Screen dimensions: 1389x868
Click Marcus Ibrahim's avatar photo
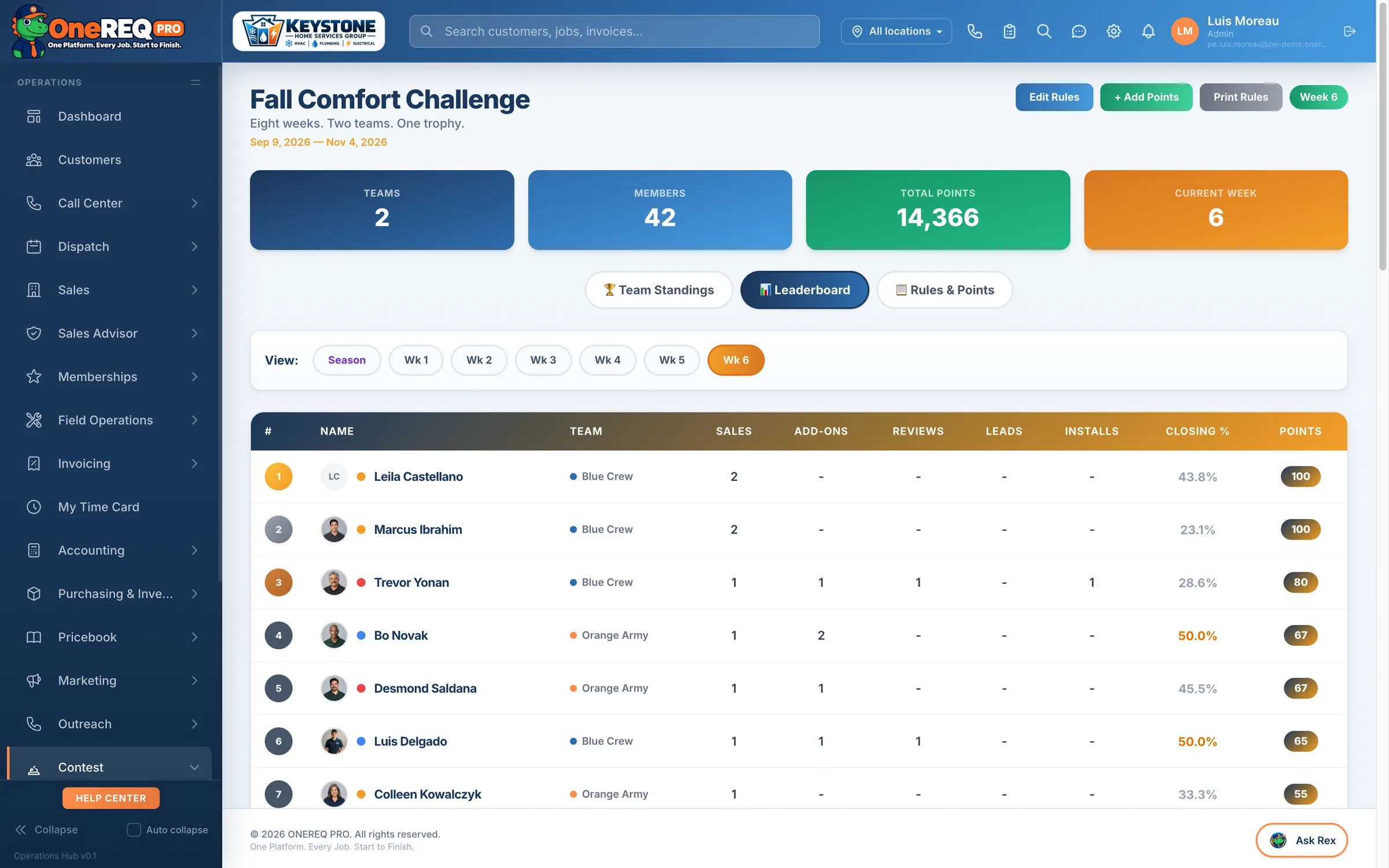(334, 529)
